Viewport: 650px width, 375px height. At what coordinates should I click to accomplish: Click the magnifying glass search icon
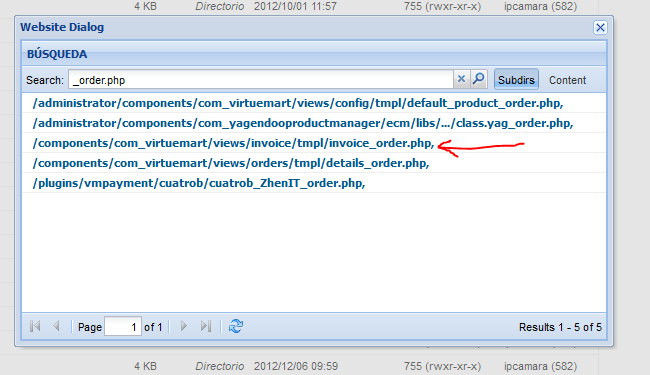(479, 79)
